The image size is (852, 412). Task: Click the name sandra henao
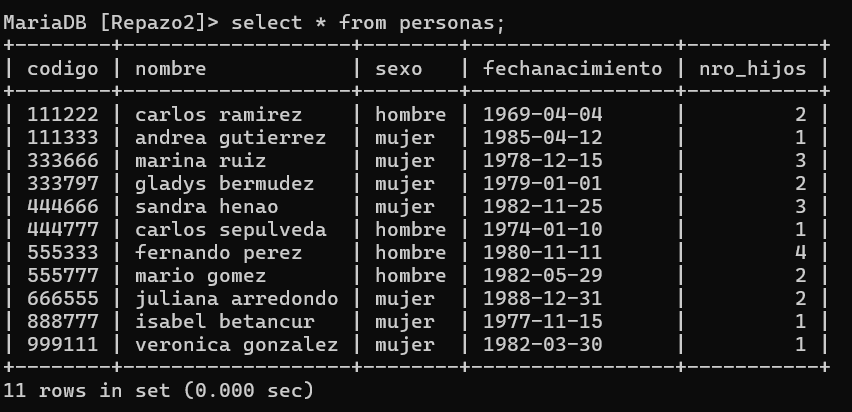coord(206,207)
